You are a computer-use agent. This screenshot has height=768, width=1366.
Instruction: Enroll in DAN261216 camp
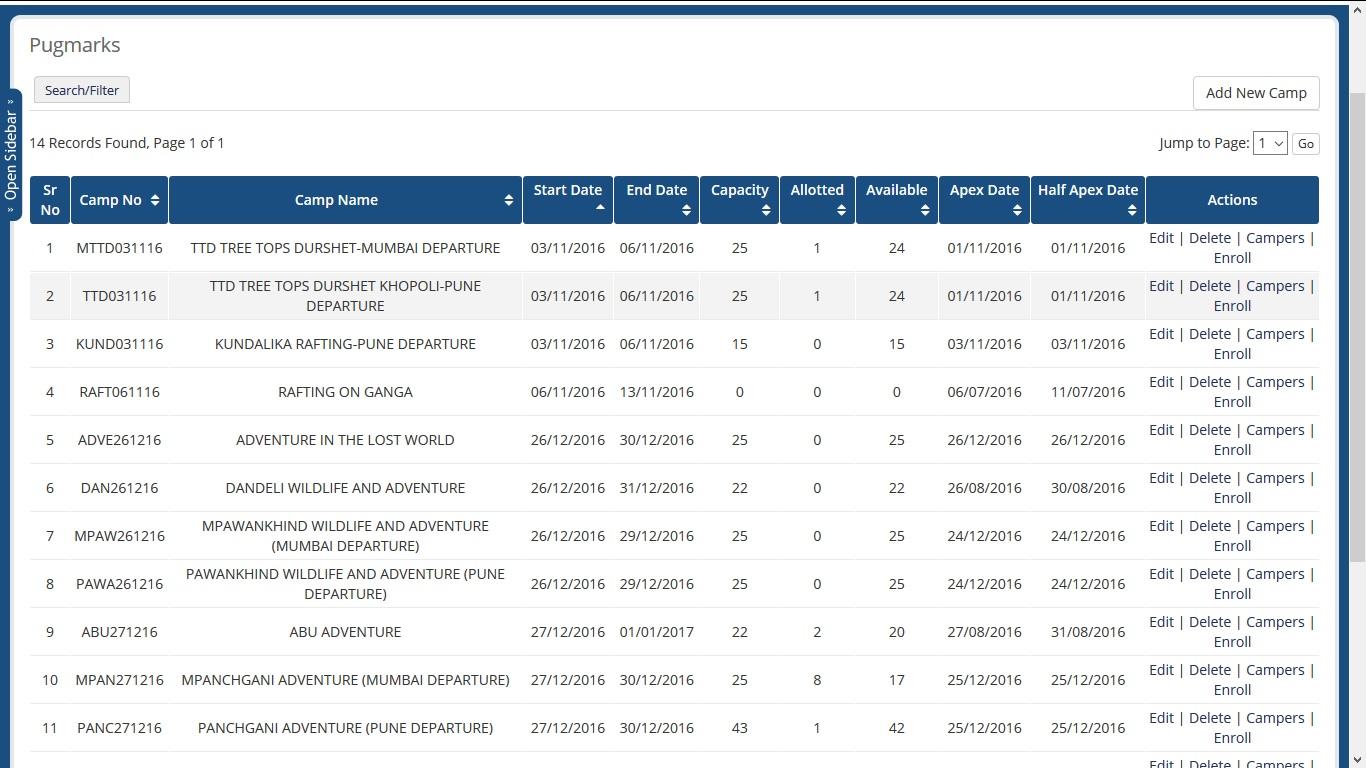pyautogui.click(x=1232, y=498)
